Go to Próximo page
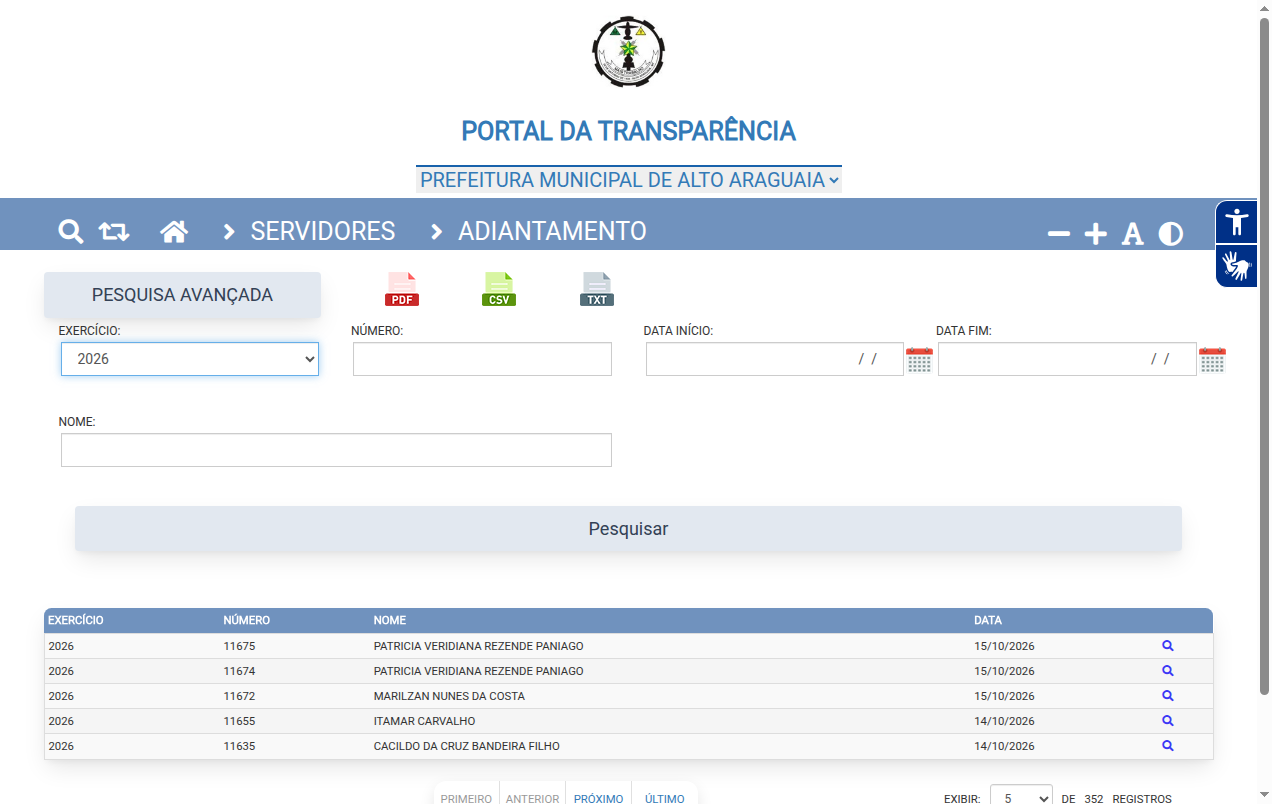The height and width of the screenshot is (804, 1272). [x=598, y=798]
